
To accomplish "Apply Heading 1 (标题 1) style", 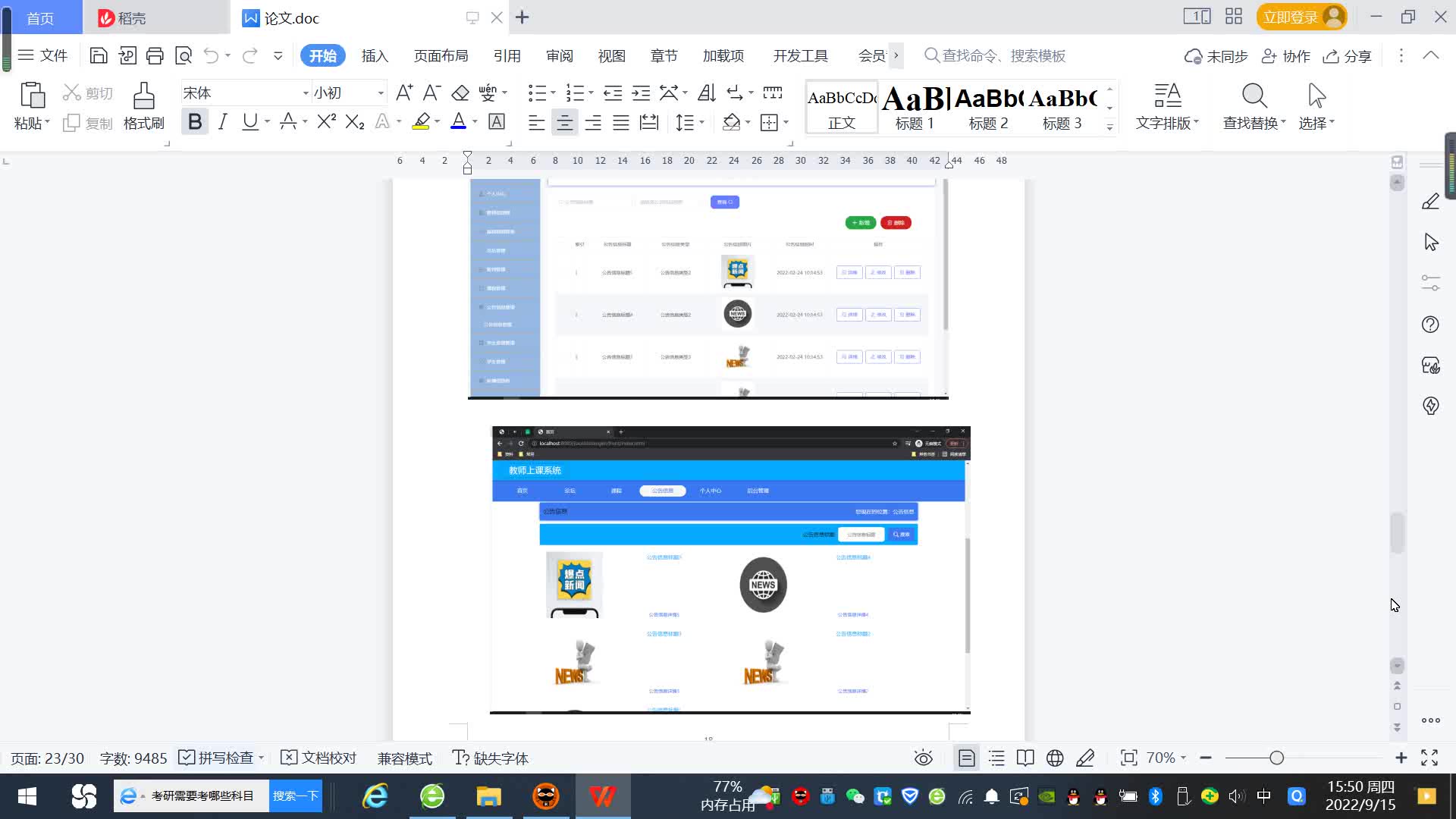I will [x=915, y=107].
